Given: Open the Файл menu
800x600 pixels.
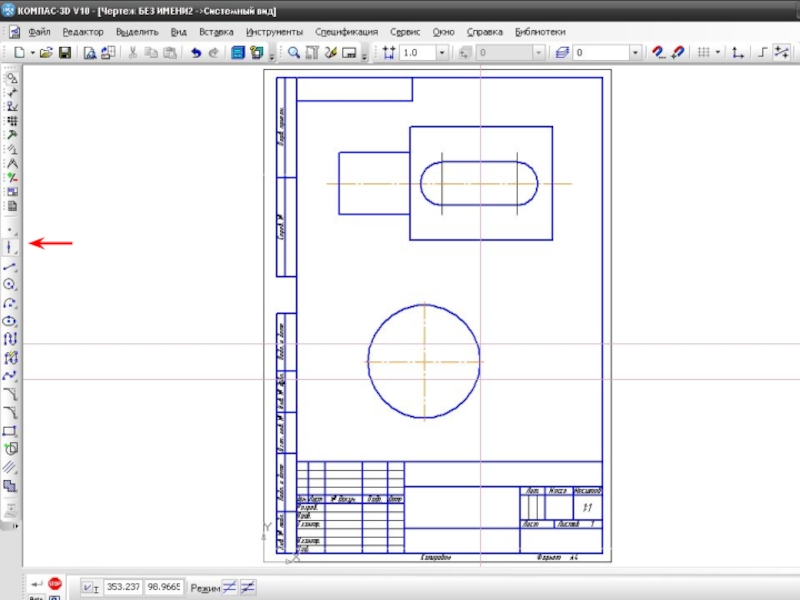Looking at the screenshot, I should pyautogui.click(x=40, y=32).
